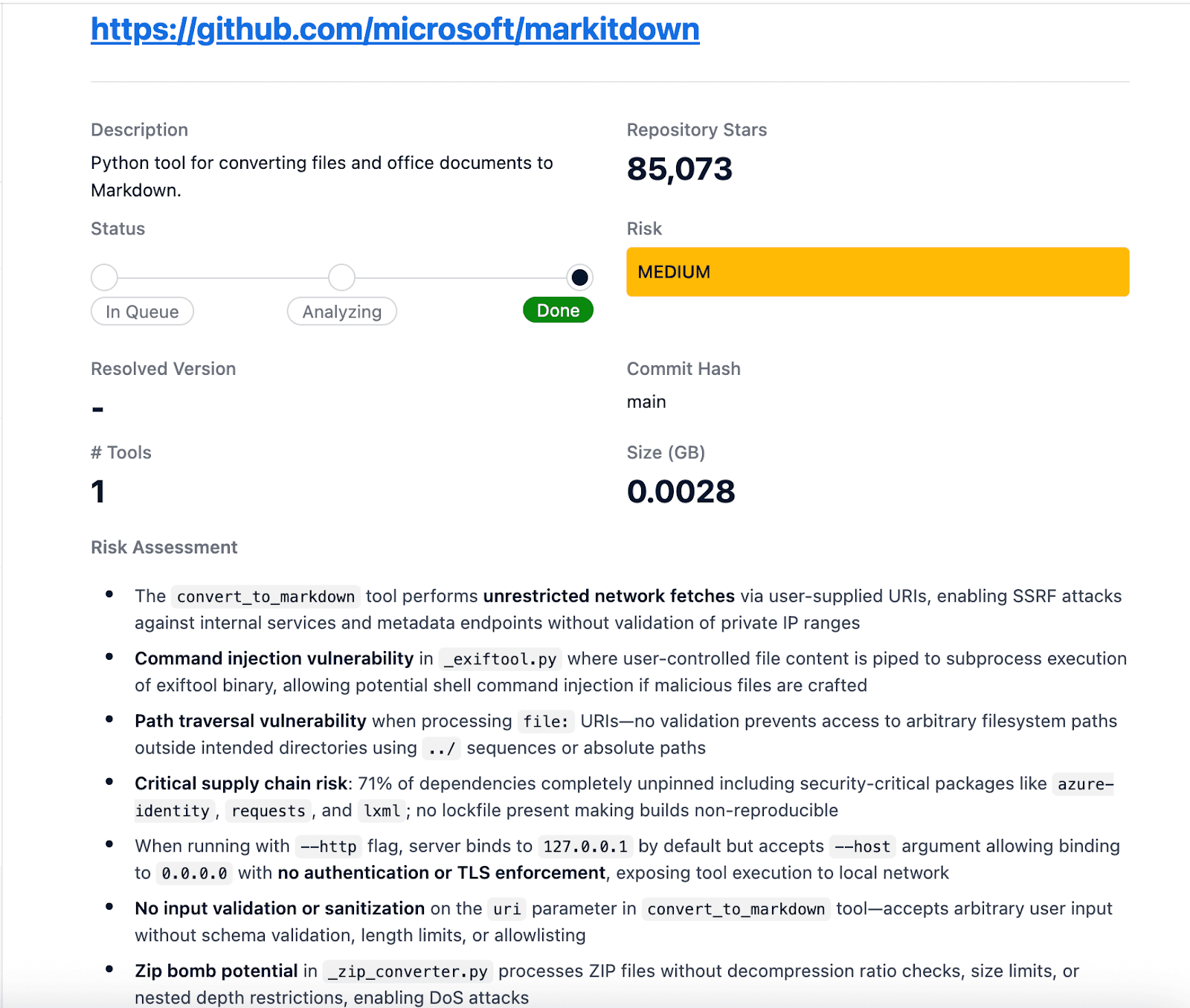Click the 'lxml' code snippet
1190x1008 pixels.
point(382,811)
